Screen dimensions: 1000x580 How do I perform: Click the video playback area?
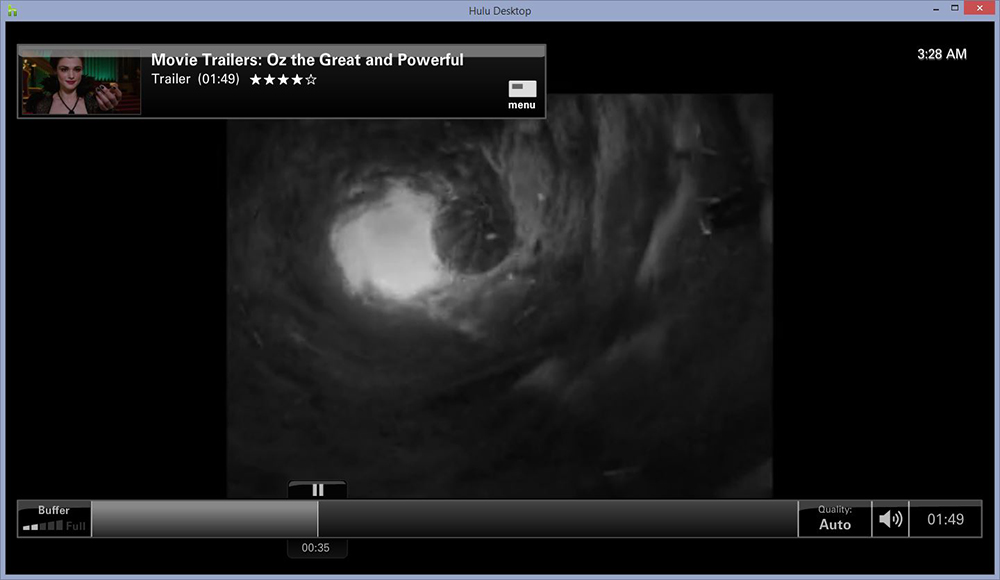[x=499, y=295]
